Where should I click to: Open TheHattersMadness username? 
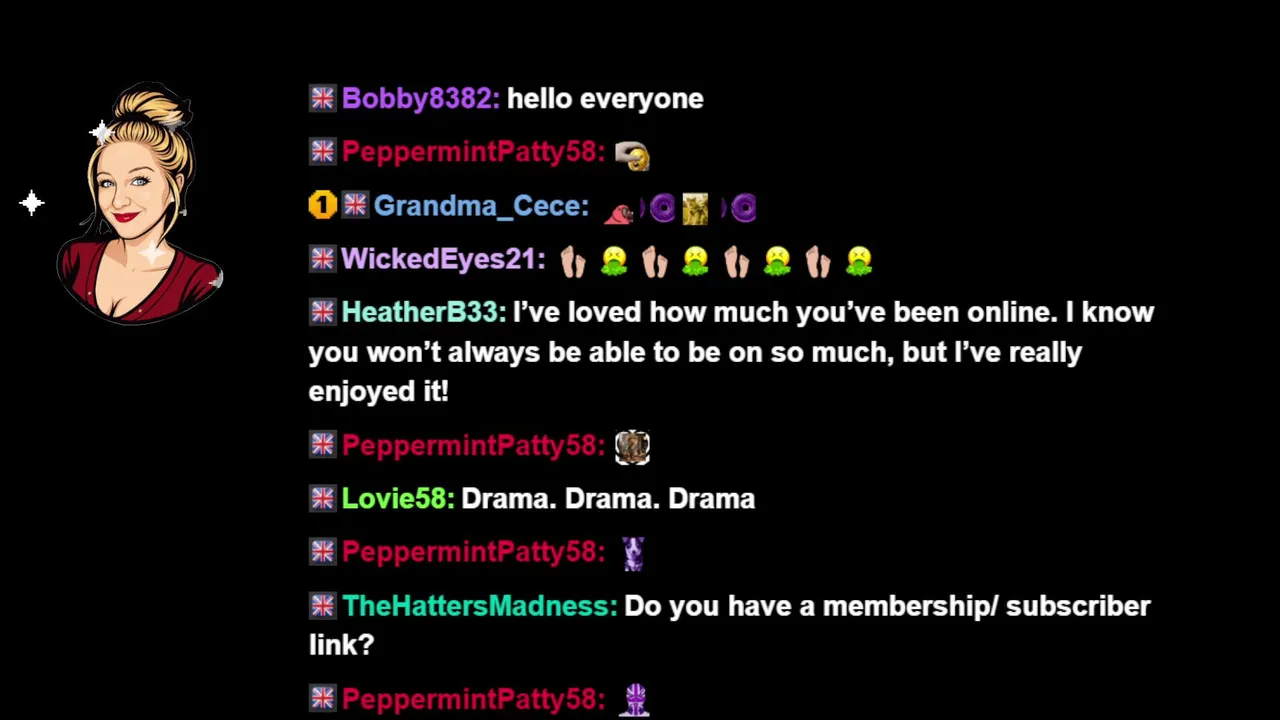[x=479, y=605]
